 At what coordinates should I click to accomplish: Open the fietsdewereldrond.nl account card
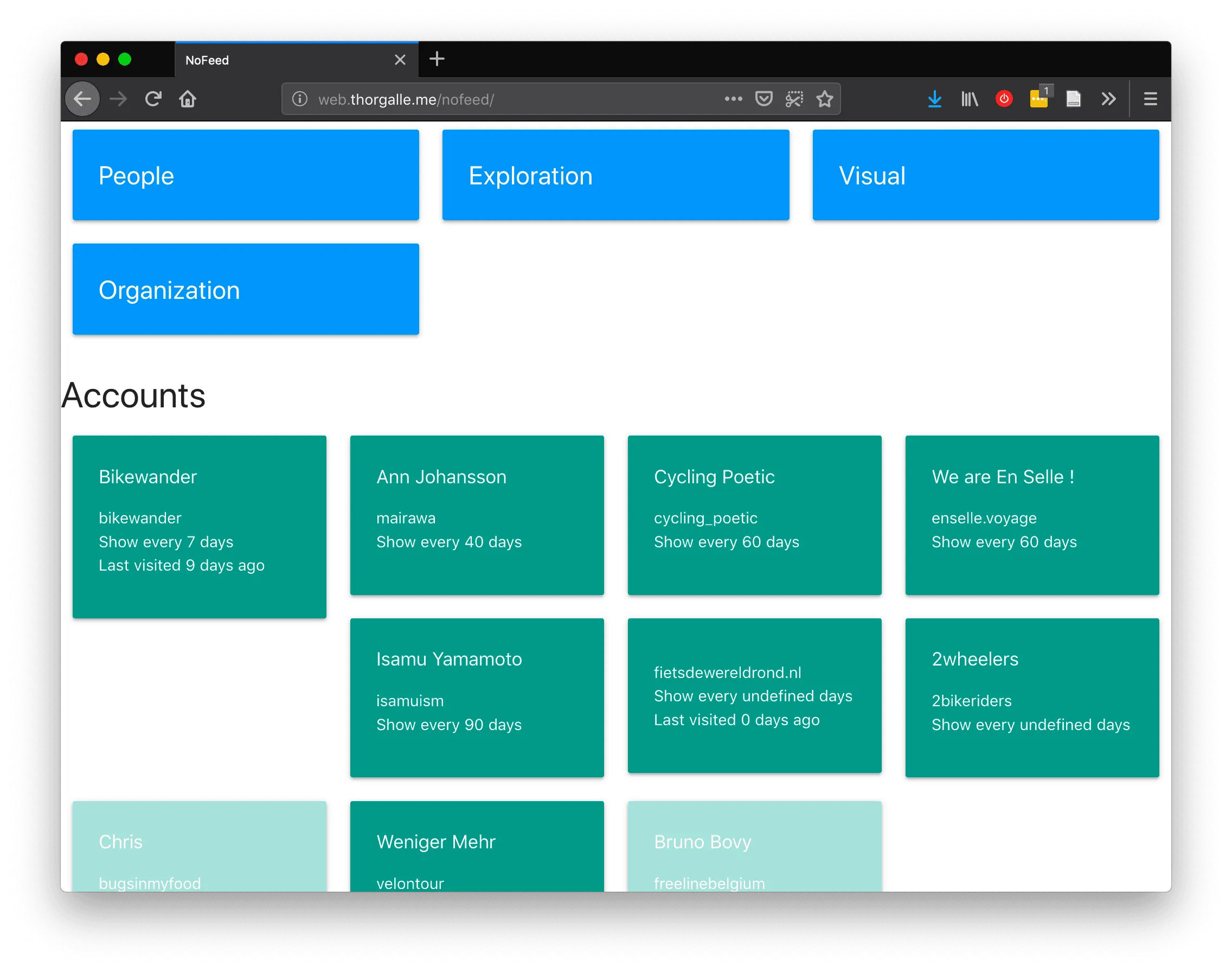pos(754,695)
